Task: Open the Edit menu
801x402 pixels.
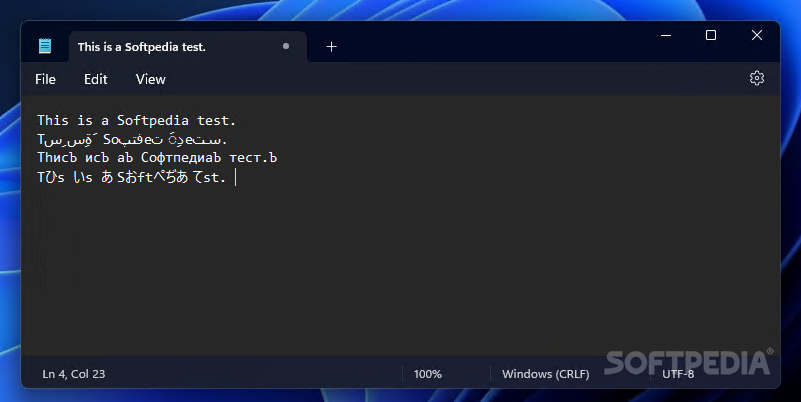Action: (x=96, y=79)
